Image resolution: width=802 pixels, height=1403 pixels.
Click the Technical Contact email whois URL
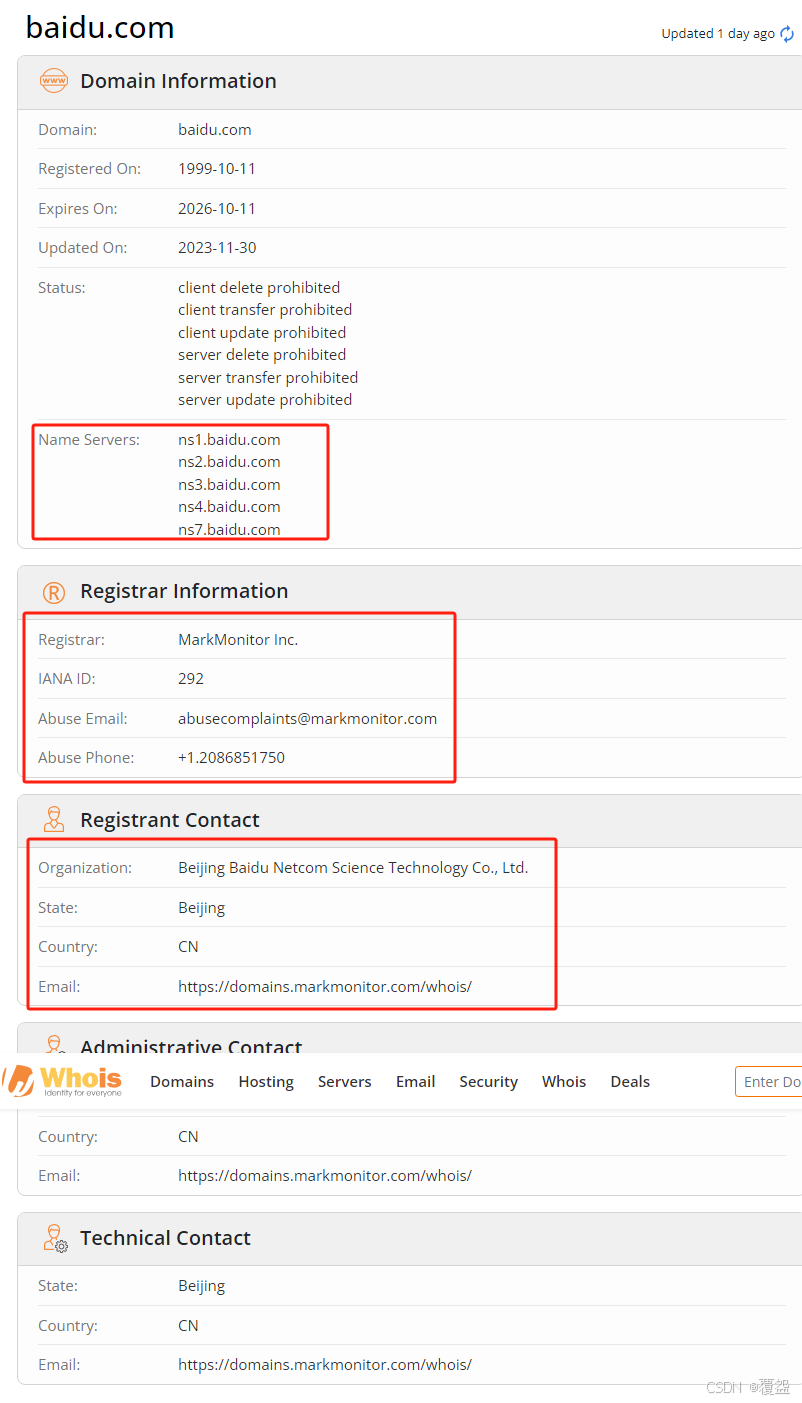click(325, 1365)
